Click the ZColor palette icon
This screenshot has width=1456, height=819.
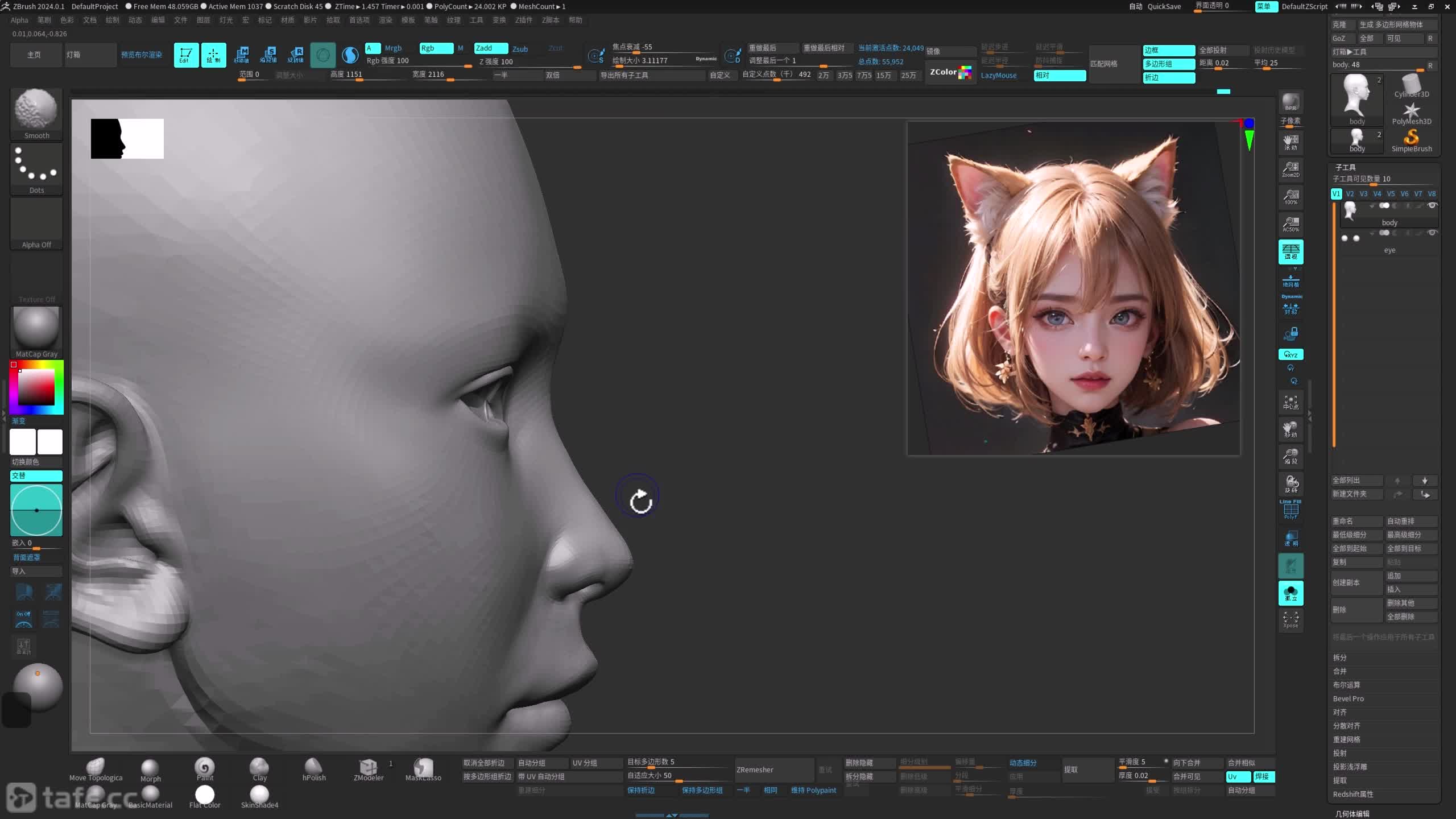coord(951,72)
